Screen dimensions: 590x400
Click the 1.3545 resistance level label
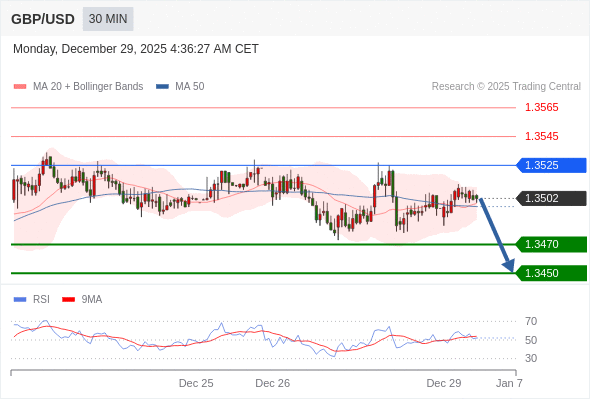tap(541, 136)
